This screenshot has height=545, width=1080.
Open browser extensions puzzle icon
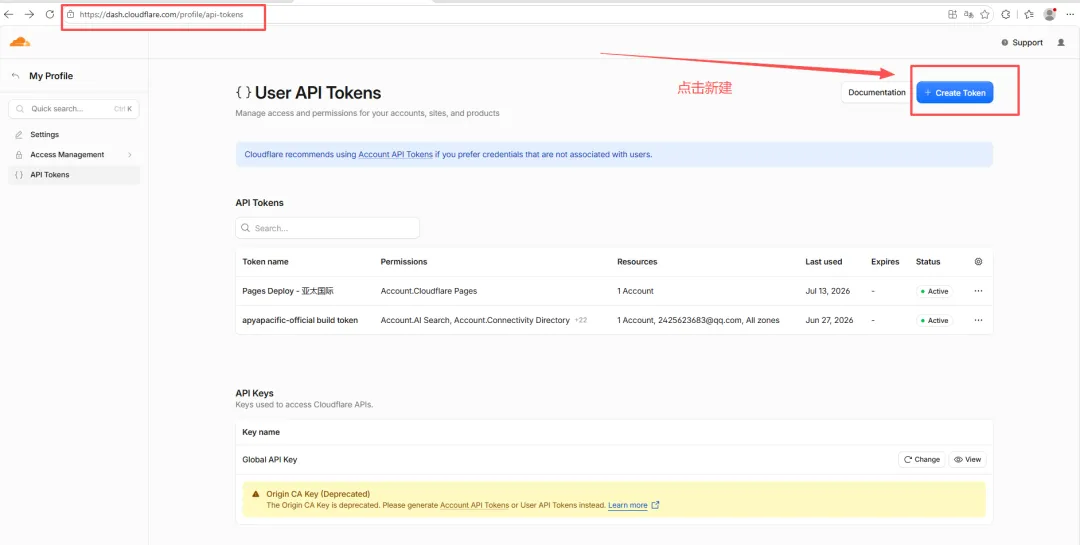point(1006,14)
